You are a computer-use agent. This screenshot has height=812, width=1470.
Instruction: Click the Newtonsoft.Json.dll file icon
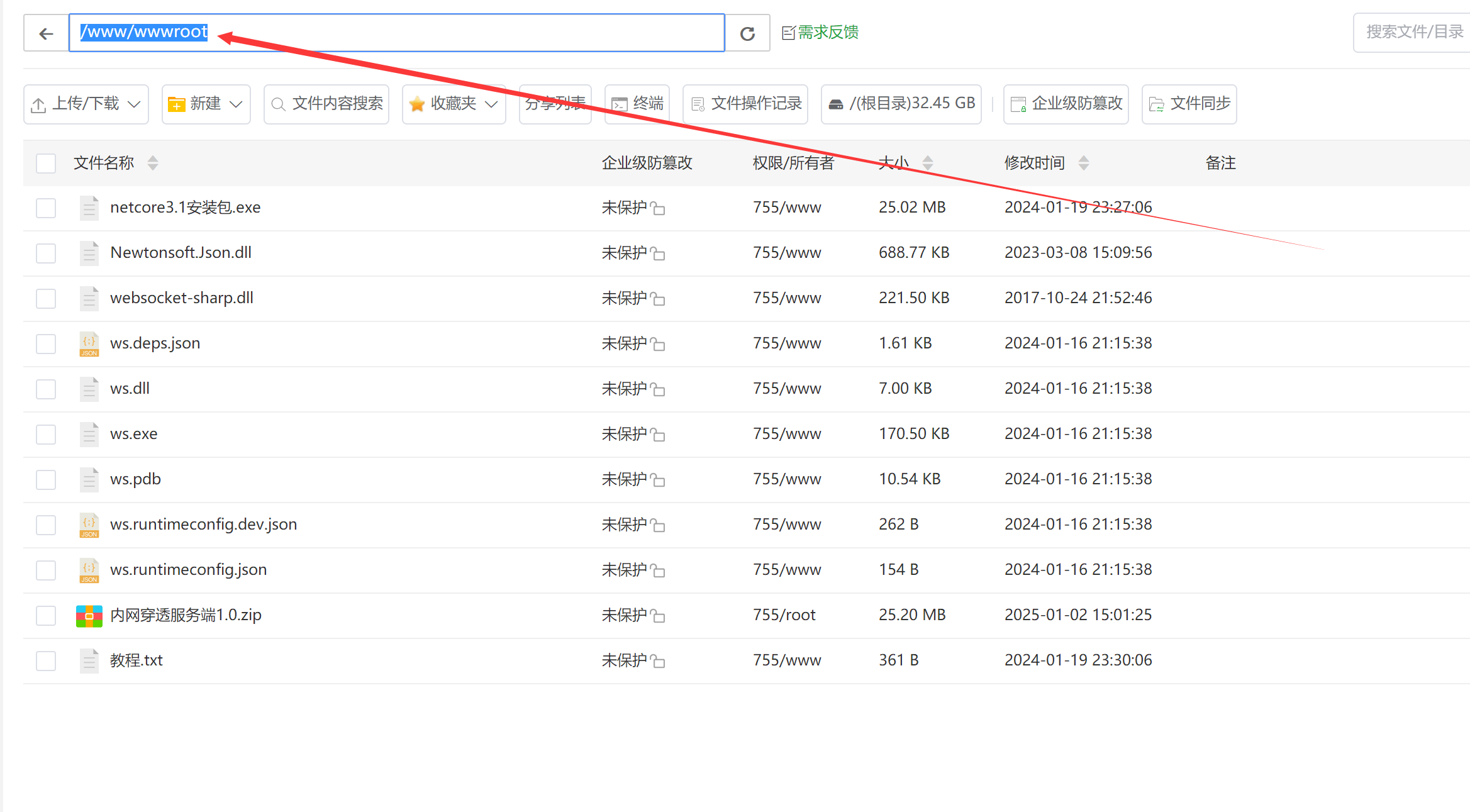89,253
